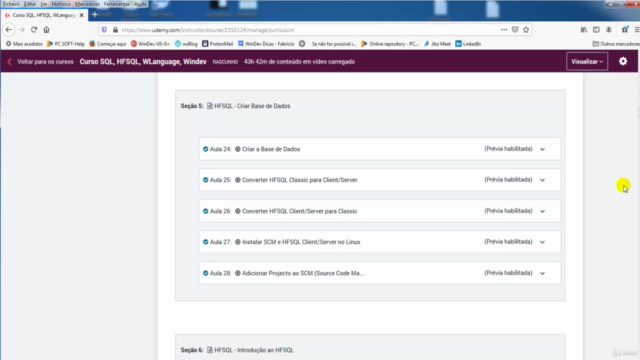Click the document icon of Seção 6
The width and height of the screenshot is (640, 360).
coord(210,350)
